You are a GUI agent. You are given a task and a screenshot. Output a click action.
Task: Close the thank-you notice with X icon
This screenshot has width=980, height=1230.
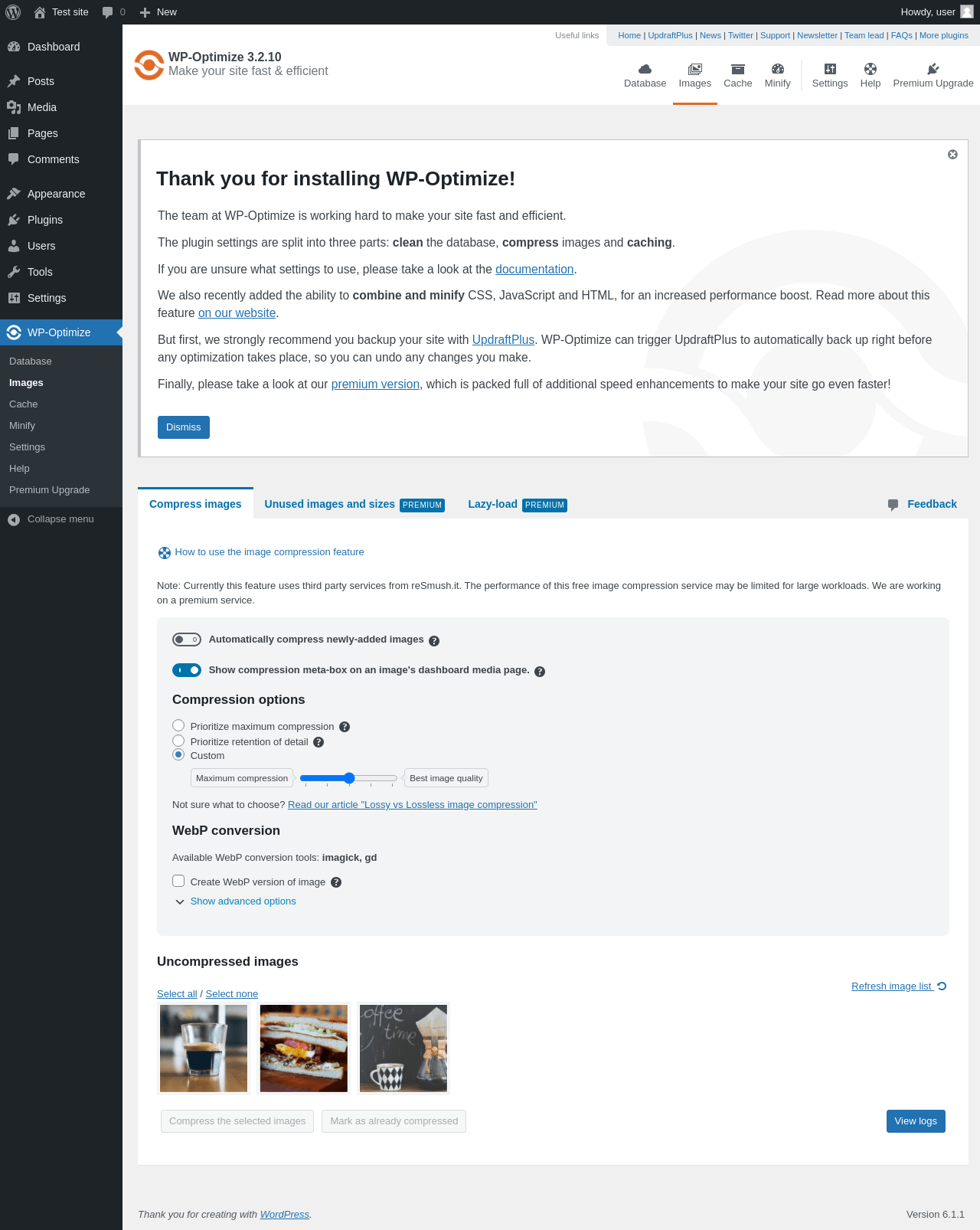(x=952, y=154)
